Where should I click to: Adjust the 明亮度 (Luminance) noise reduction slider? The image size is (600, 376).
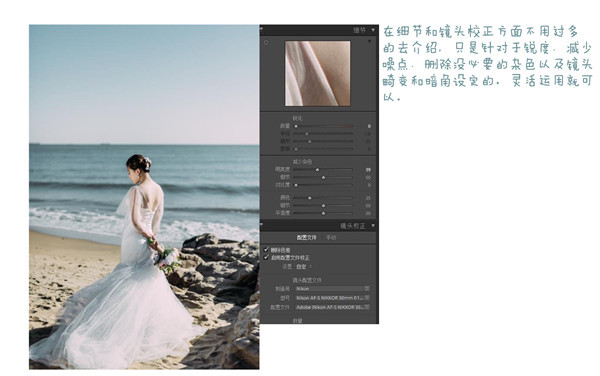click(323, 169)
